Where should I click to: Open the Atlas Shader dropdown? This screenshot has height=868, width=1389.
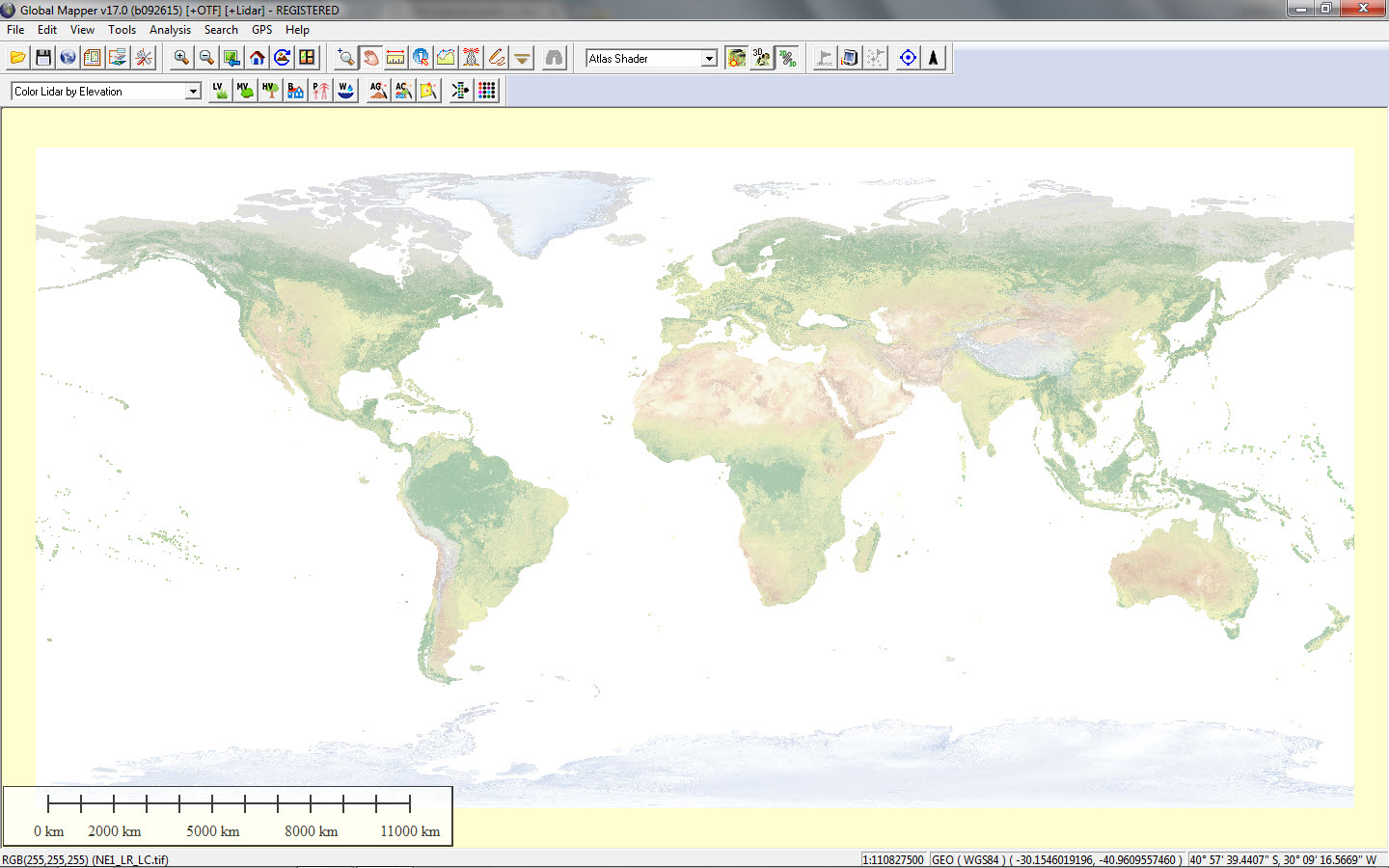[x=707, y=58]
